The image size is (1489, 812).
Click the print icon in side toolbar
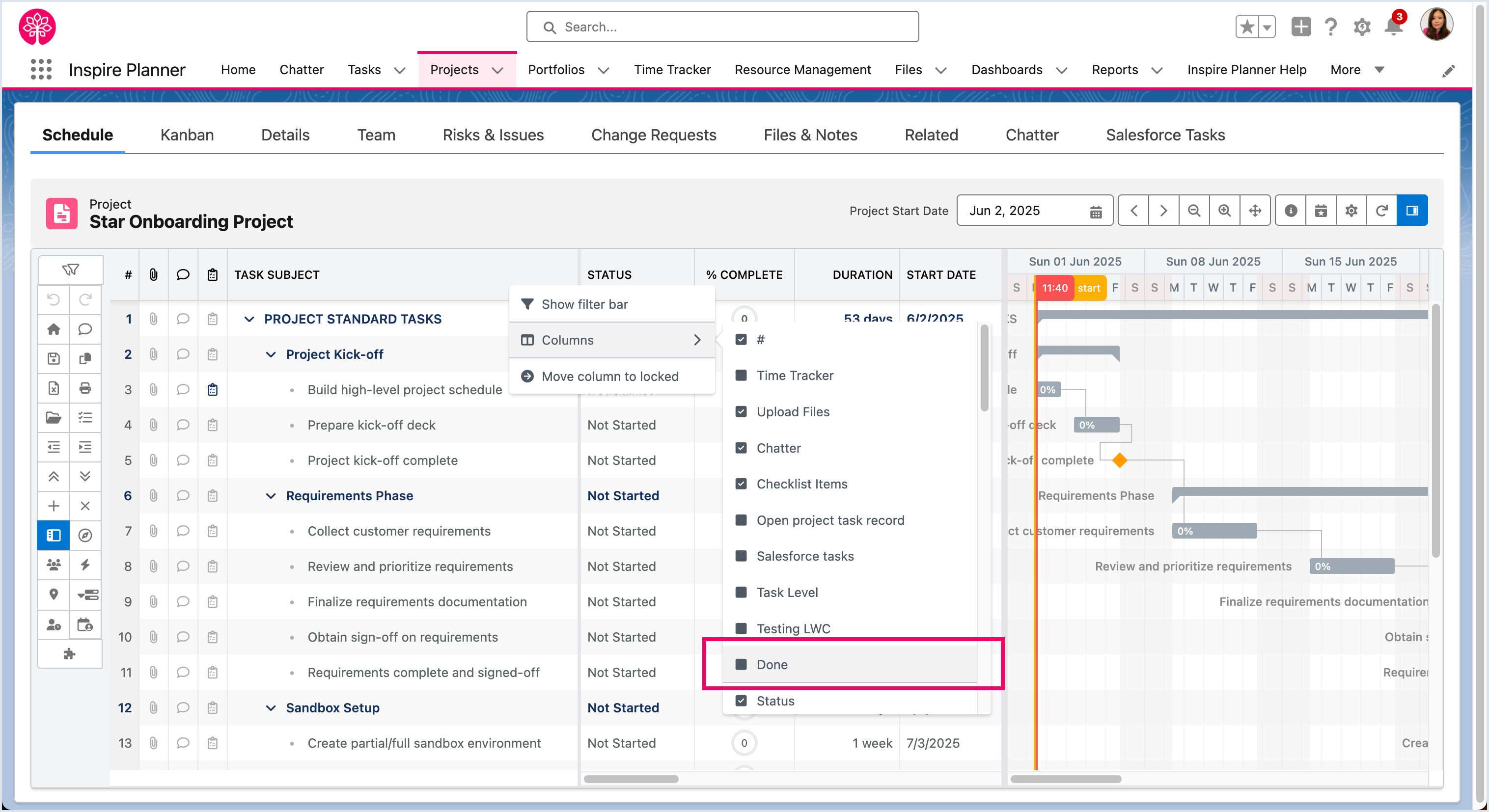coord(85,388)
